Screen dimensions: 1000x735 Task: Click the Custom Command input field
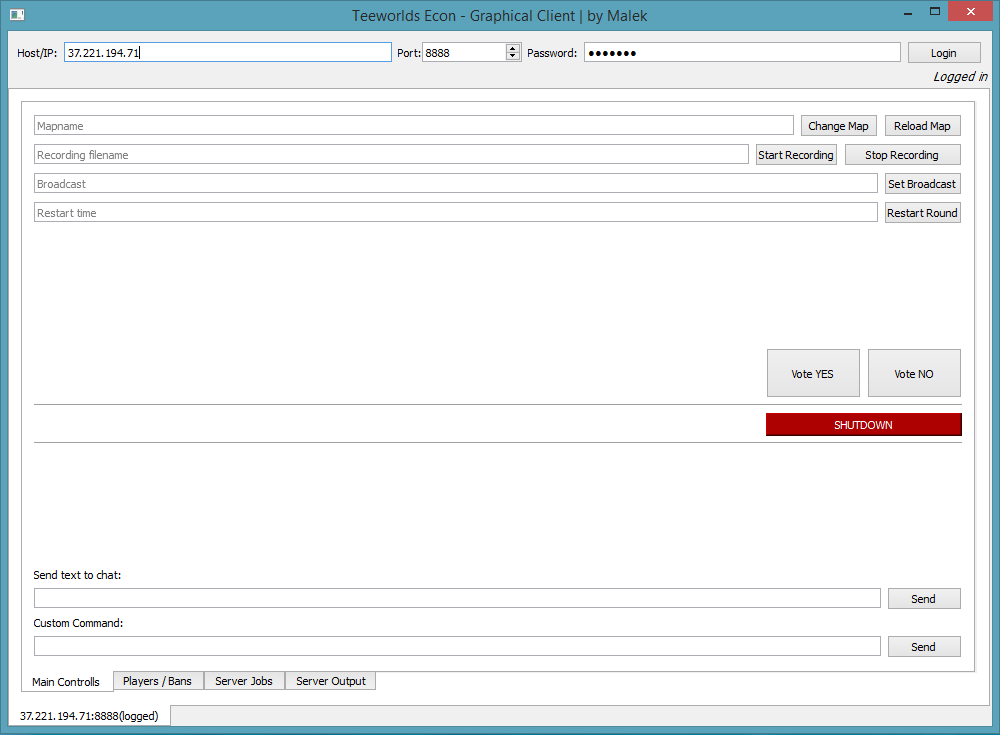coord(457,646)
